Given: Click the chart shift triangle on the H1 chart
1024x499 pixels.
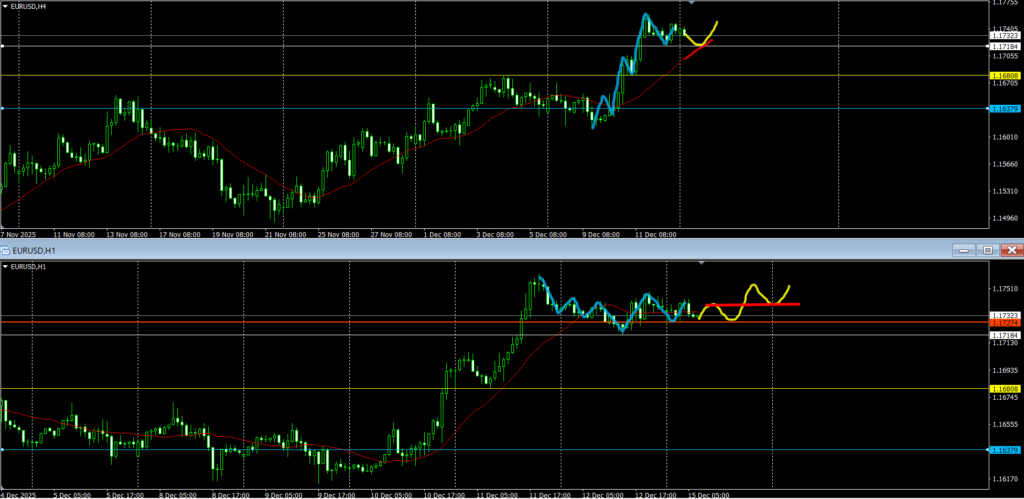Looking at the screenshot, I should click(701, 263).
